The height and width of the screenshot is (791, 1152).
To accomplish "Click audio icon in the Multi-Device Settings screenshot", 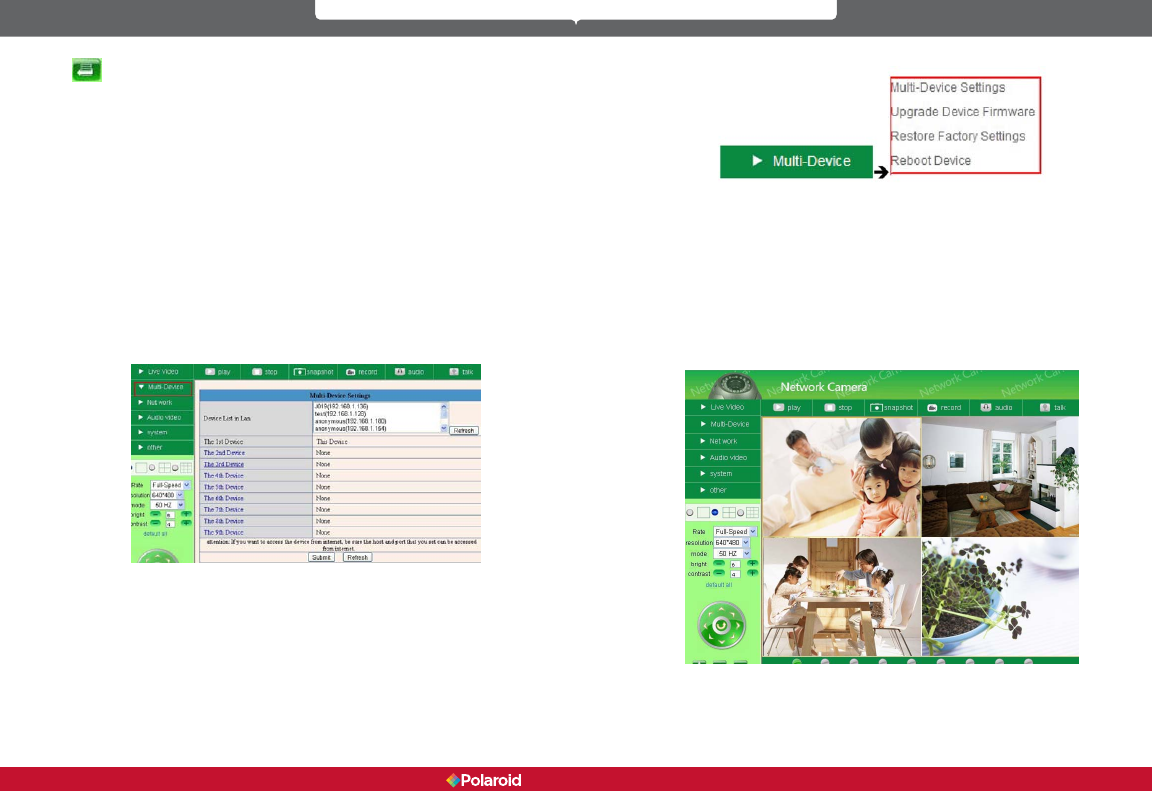I will (400, 372).
